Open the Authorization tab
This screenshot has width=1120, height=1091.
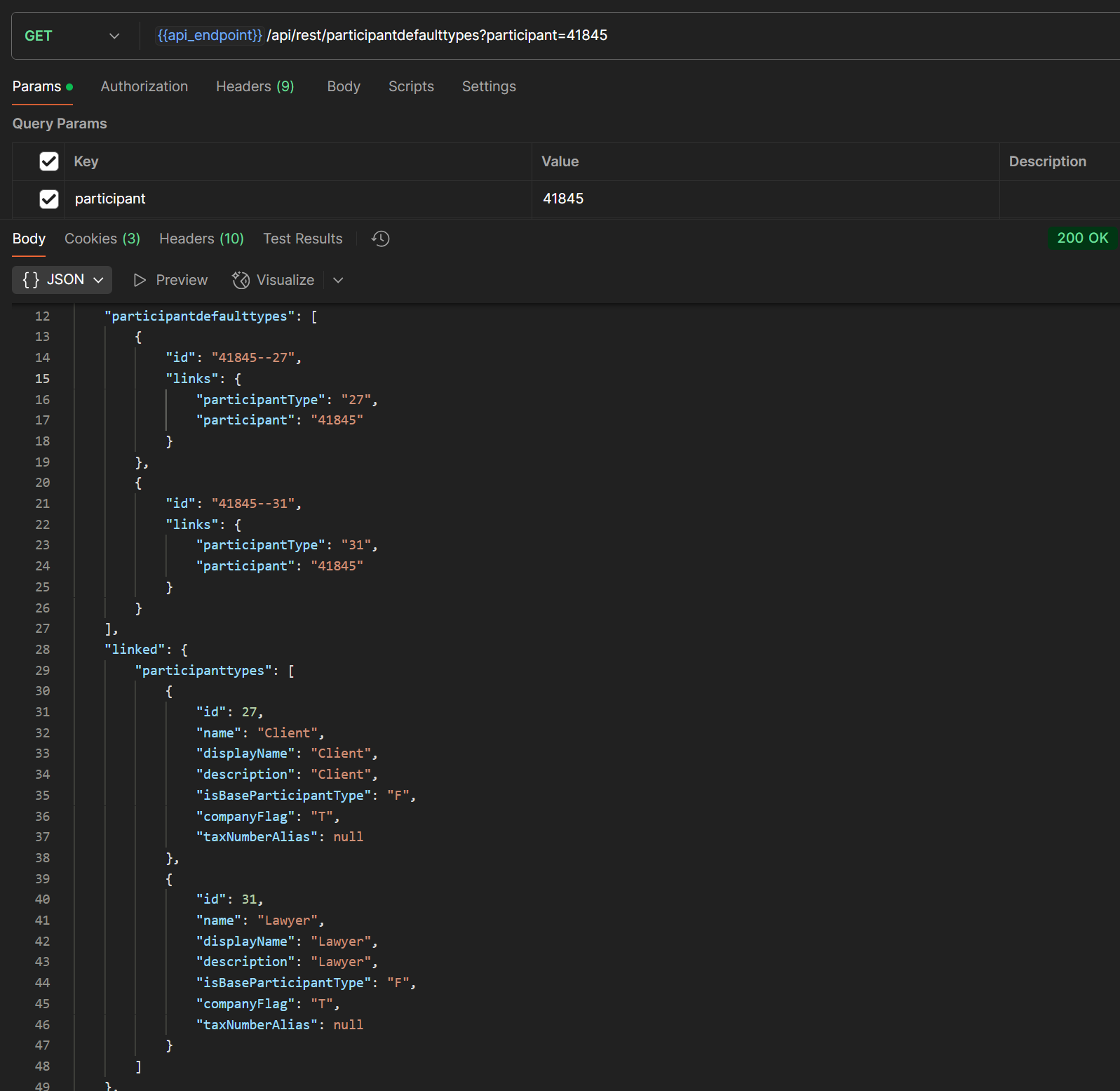point(144,86)
